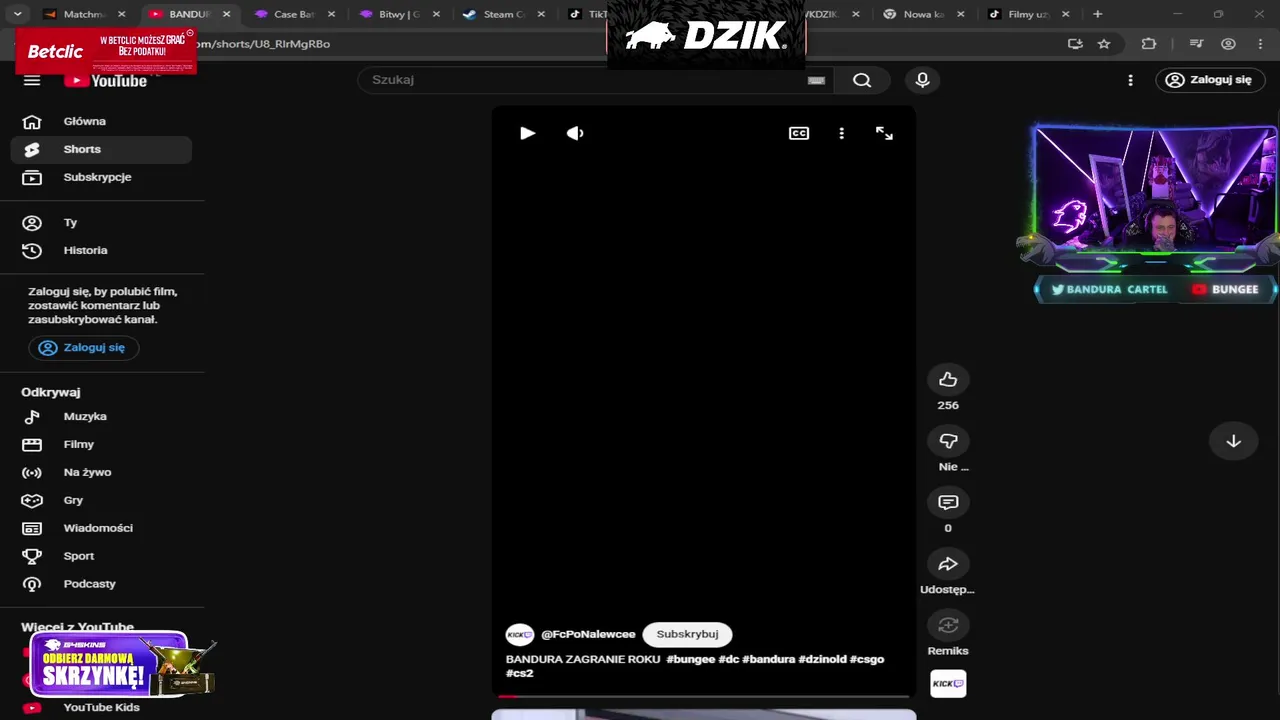Open Wiadomości in the sidebar

(101, 528)
